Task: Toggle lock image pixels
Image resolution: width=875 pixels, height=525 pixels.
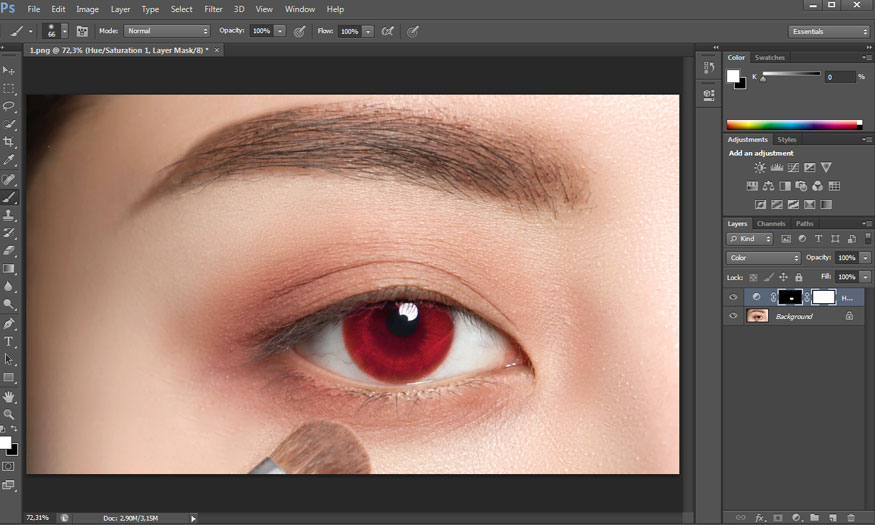Action: pyautogui.click(x=768, y=277)
